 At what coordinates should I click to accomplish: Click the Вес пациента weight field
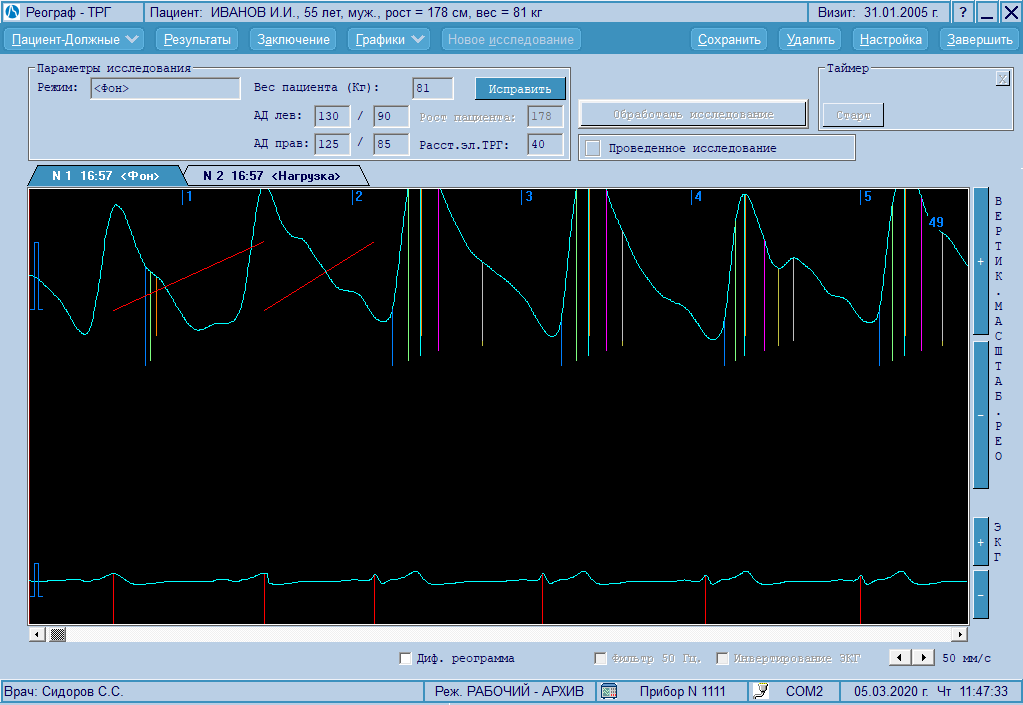(433, 88)
